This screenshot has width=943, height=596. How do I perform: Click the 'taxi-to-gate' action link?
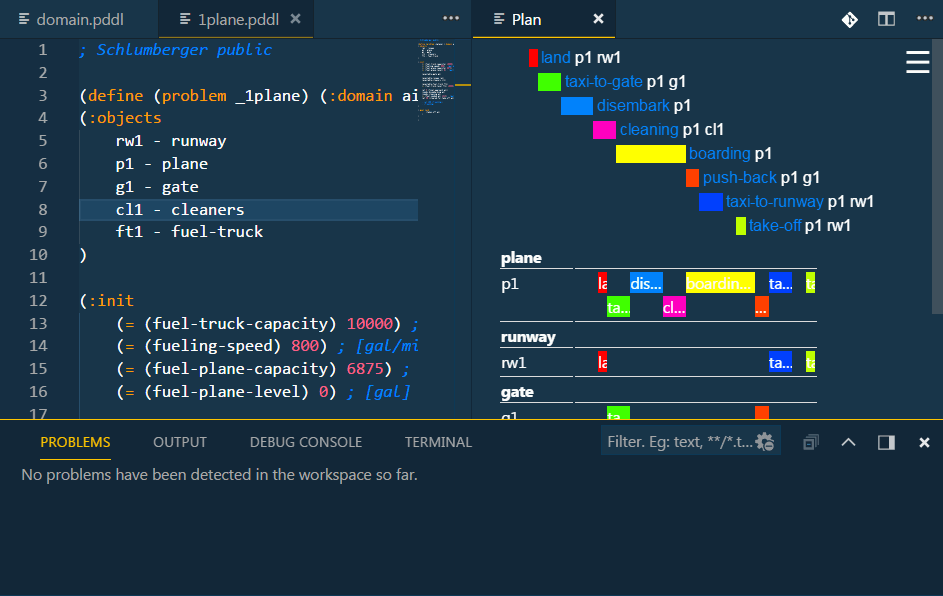click(x=603, y=82)
